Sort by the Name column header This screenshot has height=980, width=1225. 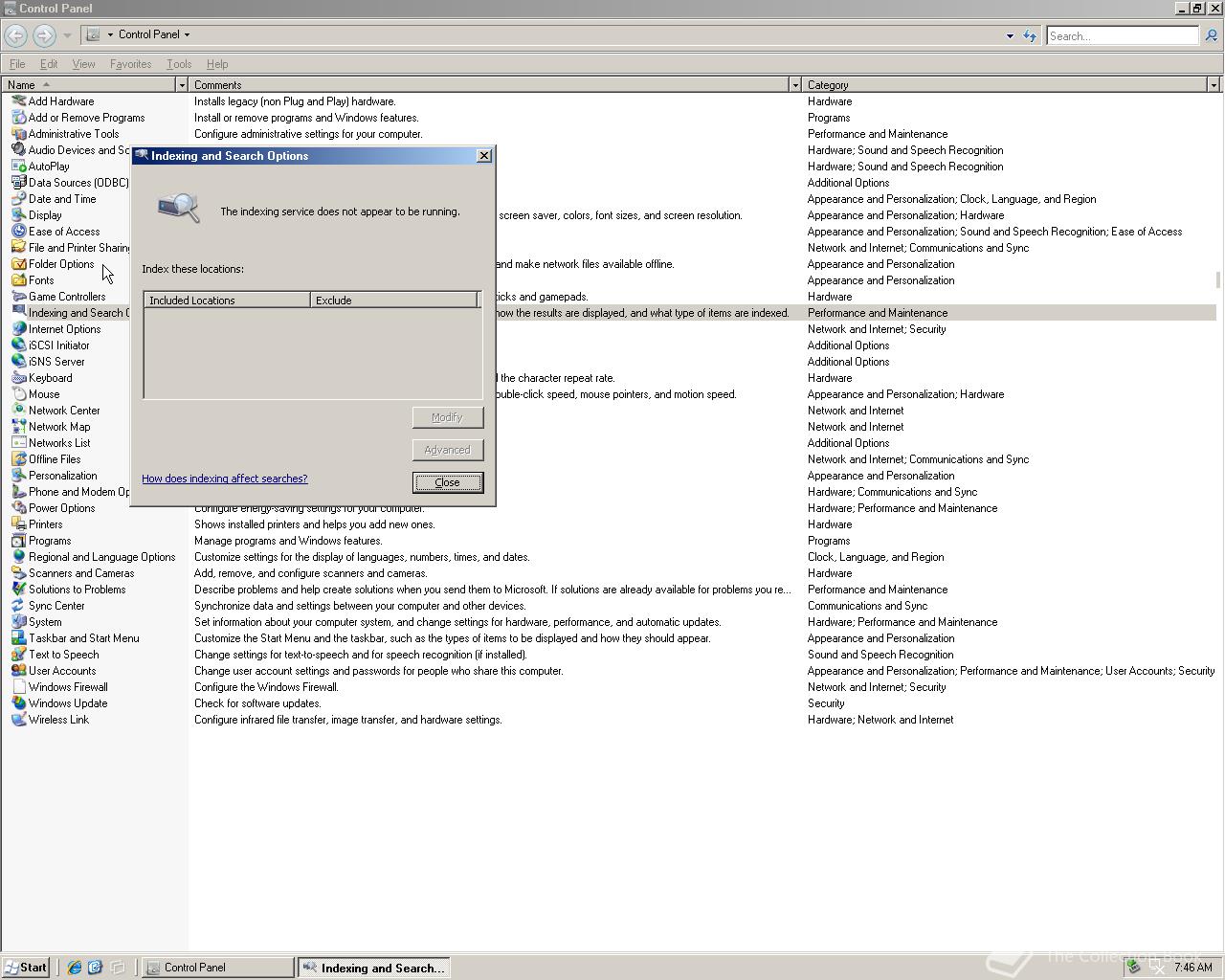[89, 85]
